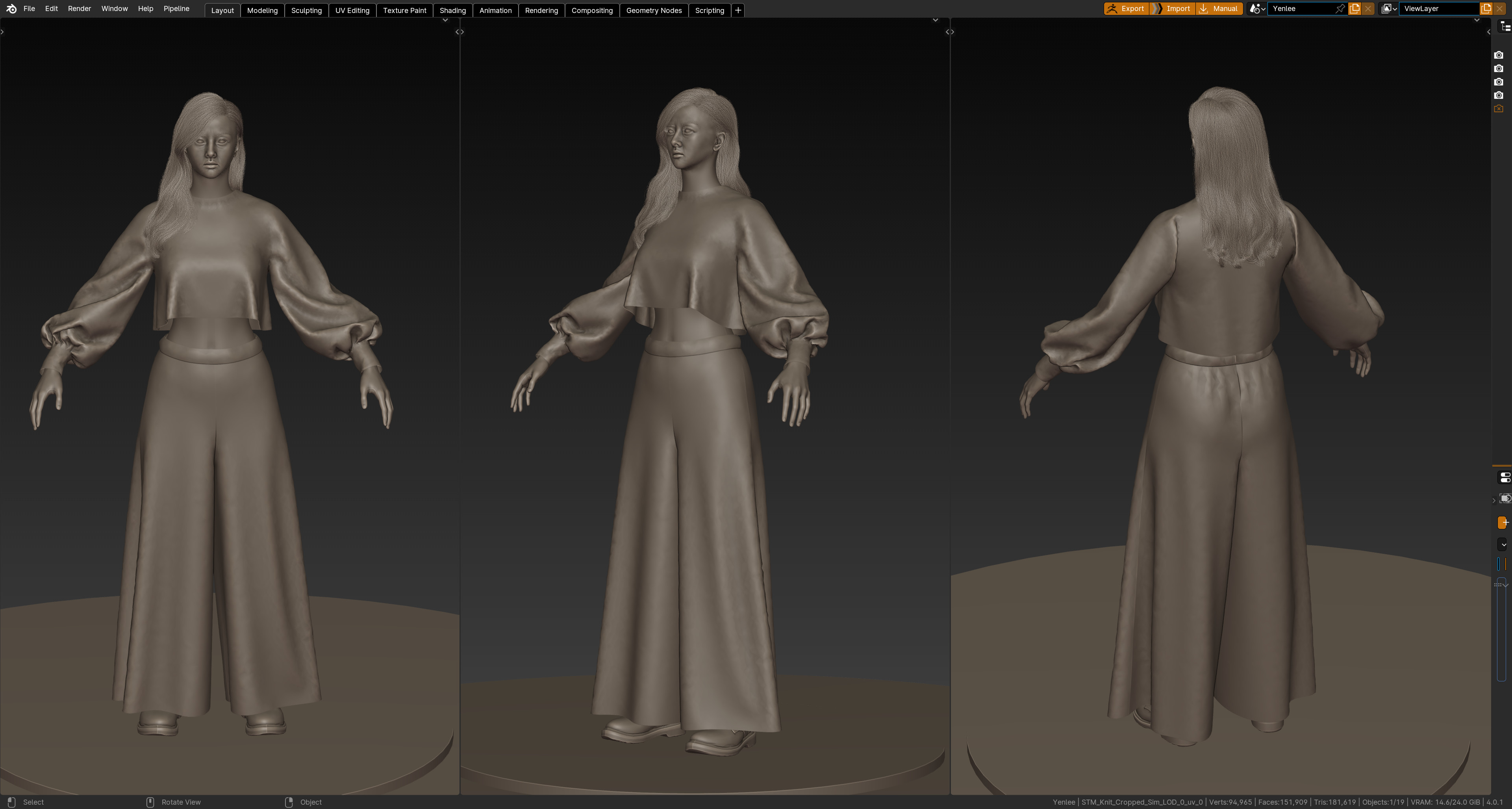1512x809 pixels.
Task: Open the Pipeline menu
Action: pyautogui.click(x=176, y=9)
